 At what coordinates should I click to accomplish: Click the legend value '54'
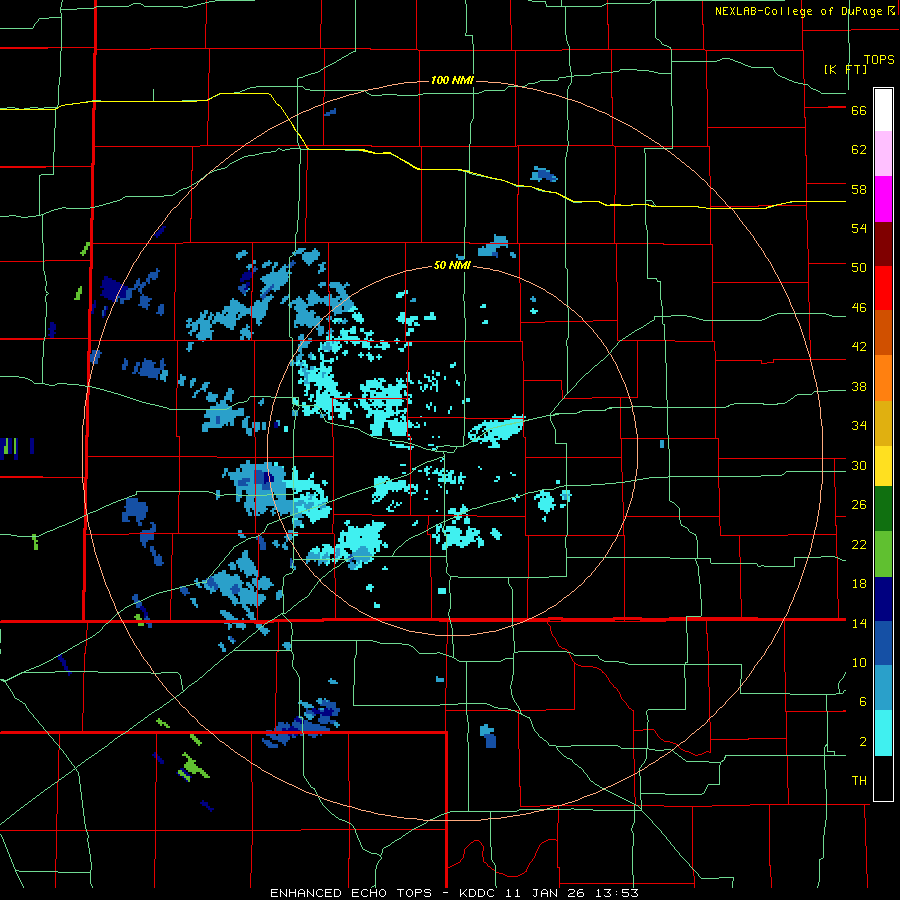[x=859, y=228]
